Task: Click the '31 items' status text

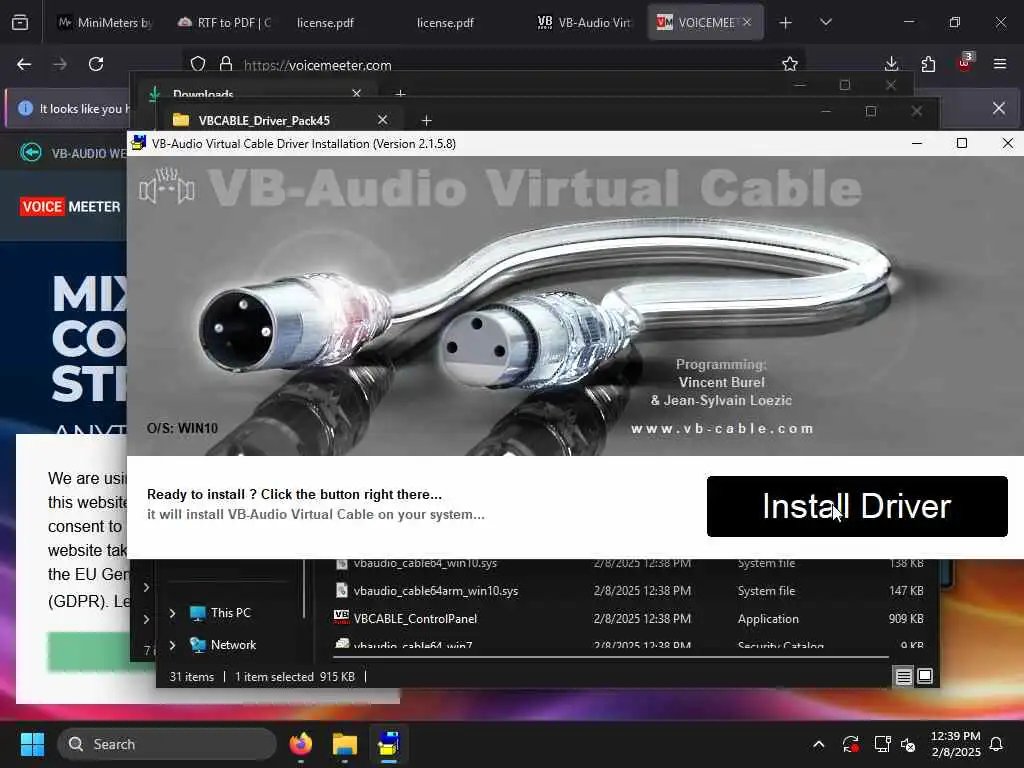Action: pyautogui.click(x=191, y=677)
